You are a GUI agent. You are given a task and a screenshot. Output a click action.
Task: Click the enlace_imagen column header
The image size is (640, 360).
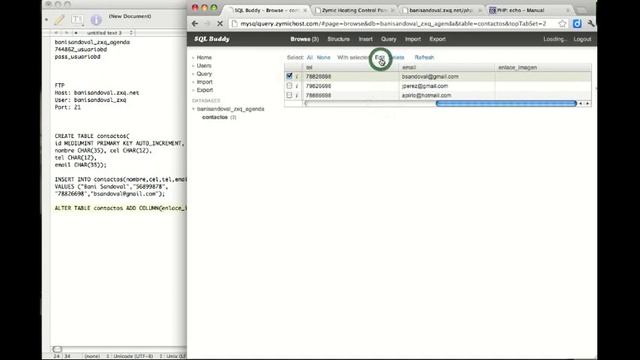coord(543,67)
